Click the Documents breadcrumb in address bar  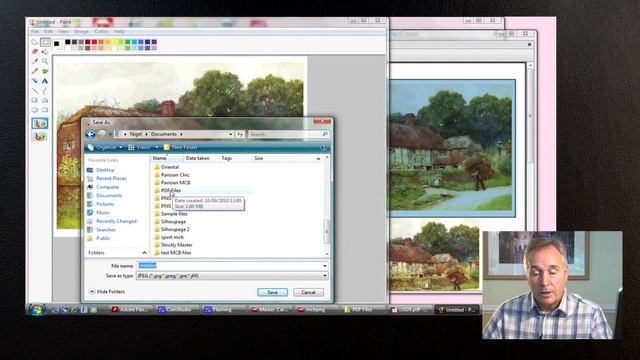164,134
